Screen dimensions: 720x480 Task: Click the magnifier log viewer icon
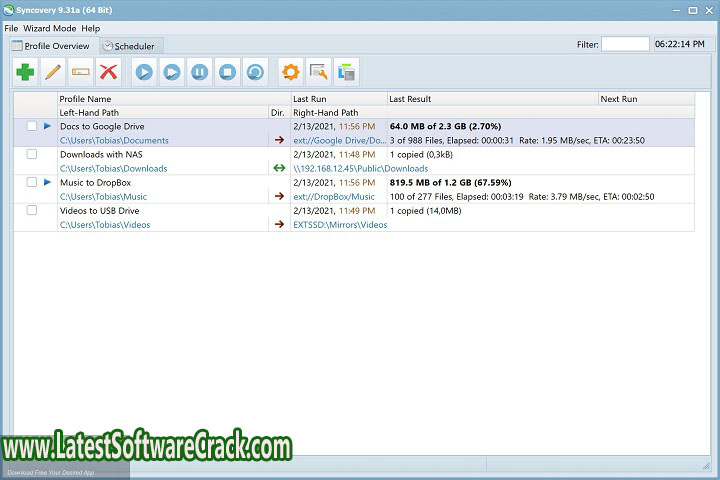(x=319, y=72)
